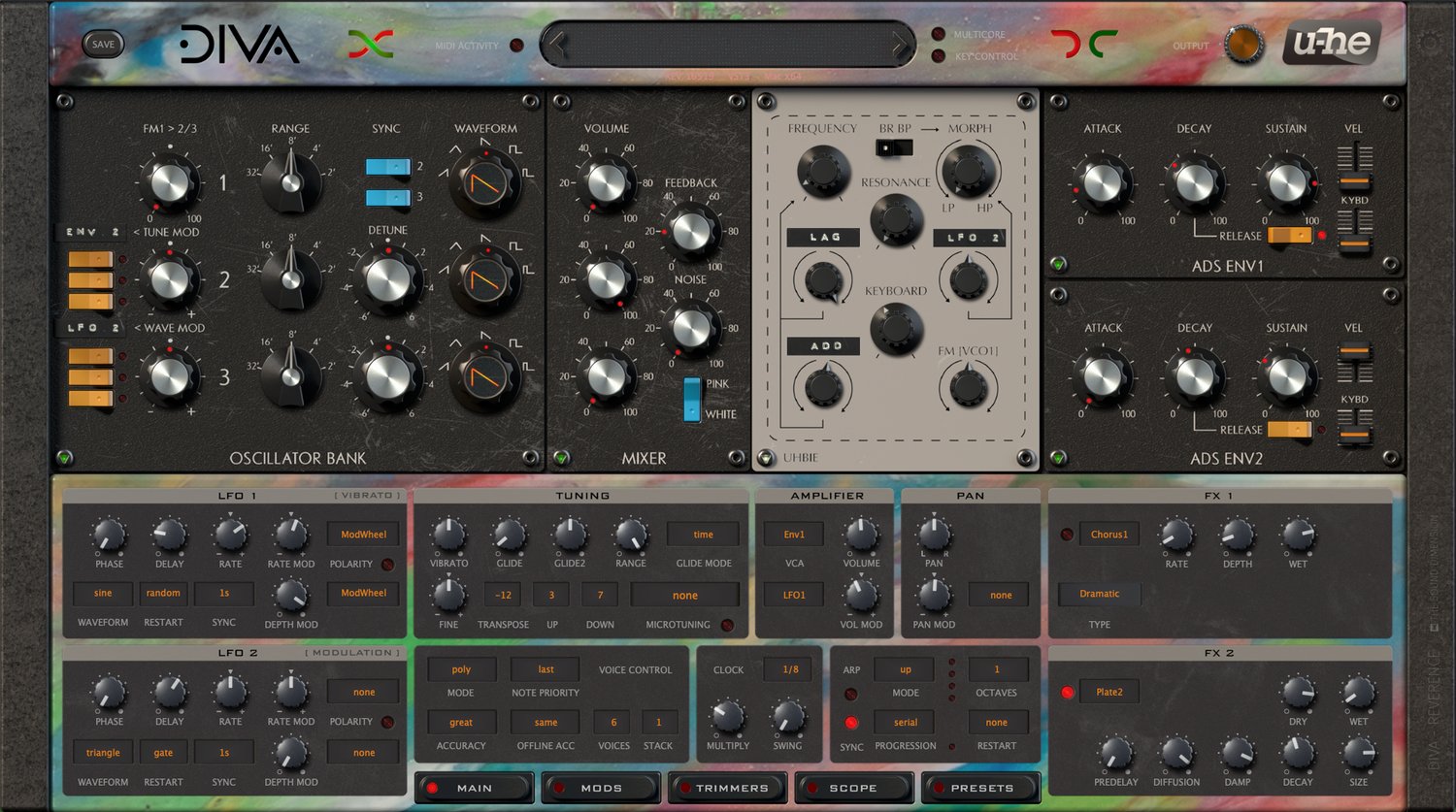Click the Voices '6' value box
This screenshot has width=1456, height=812.
tap(613, 723)
